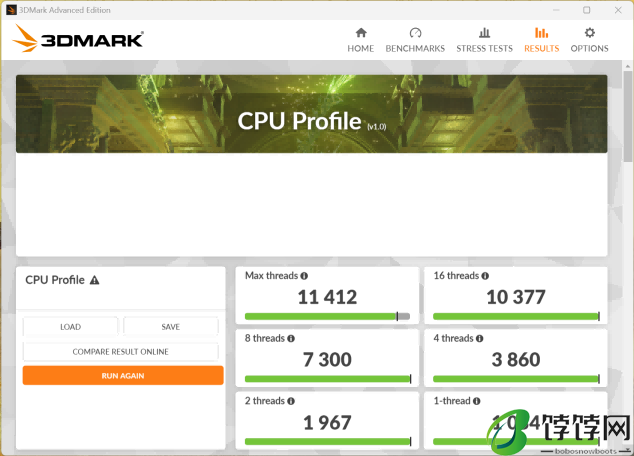Image resolution: width=634 pixels, height=456 pixels.
Task: Switch to OPTIONS label
Action: click(x=590, y=49)
